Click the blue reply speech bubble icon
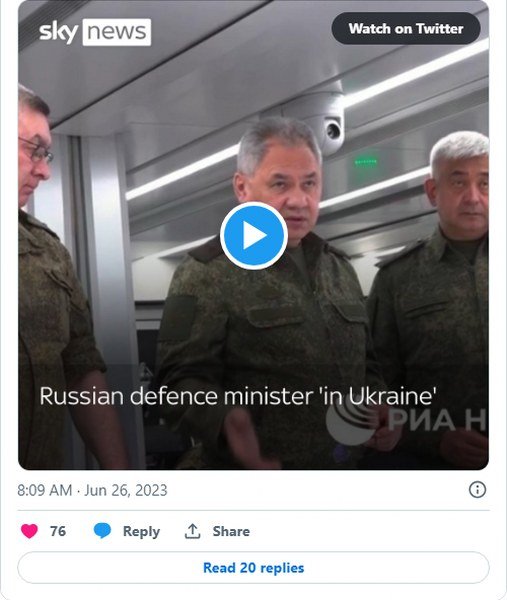 (x=102, y=531)
